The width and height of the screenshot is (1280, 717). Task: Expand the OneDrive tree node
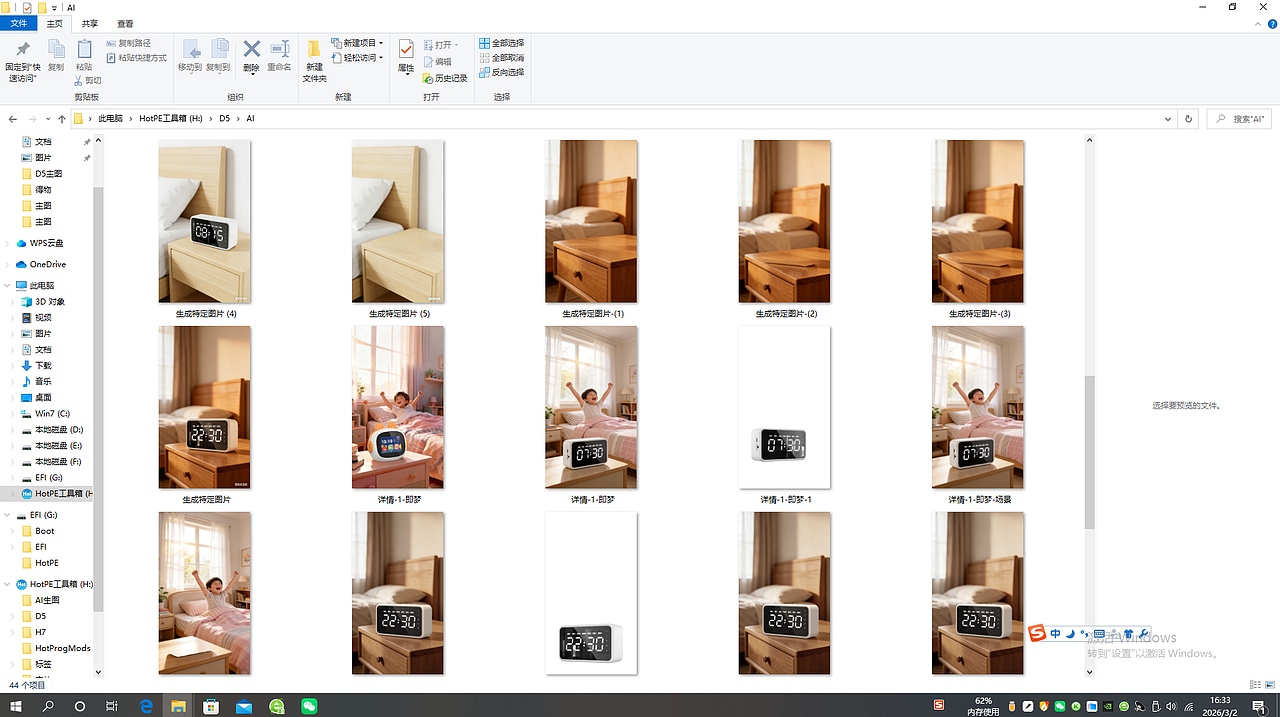[8, 265]
